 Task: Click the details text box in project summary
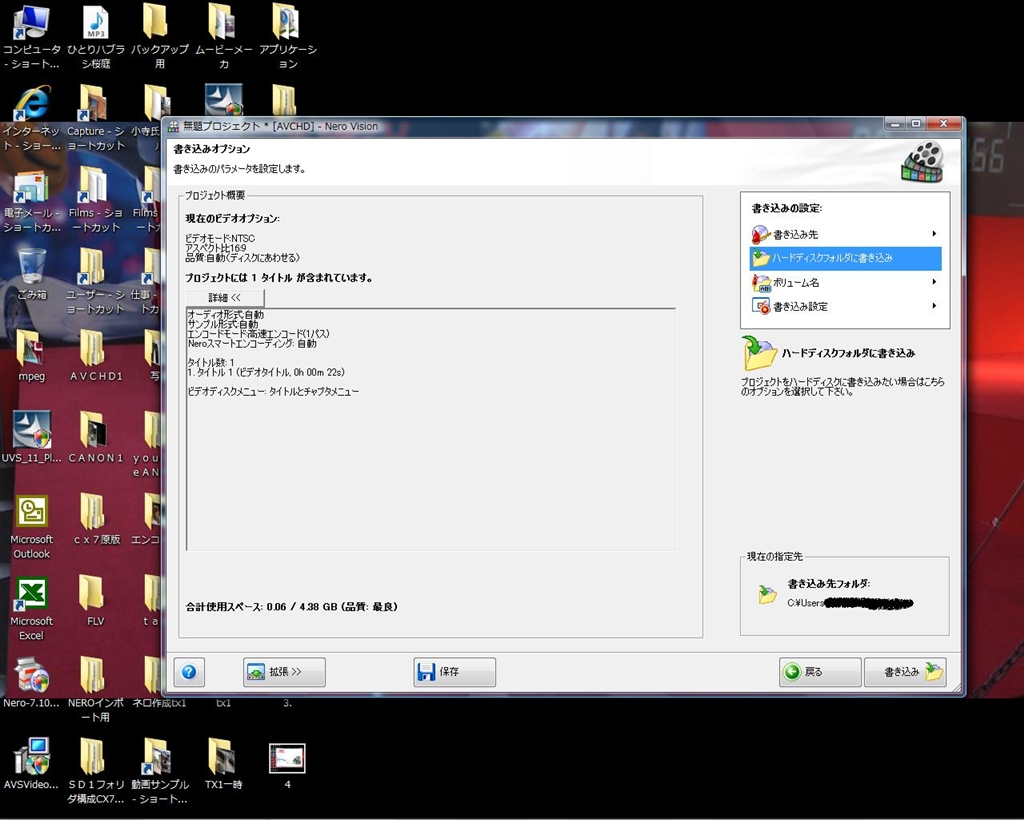[431, 429]
